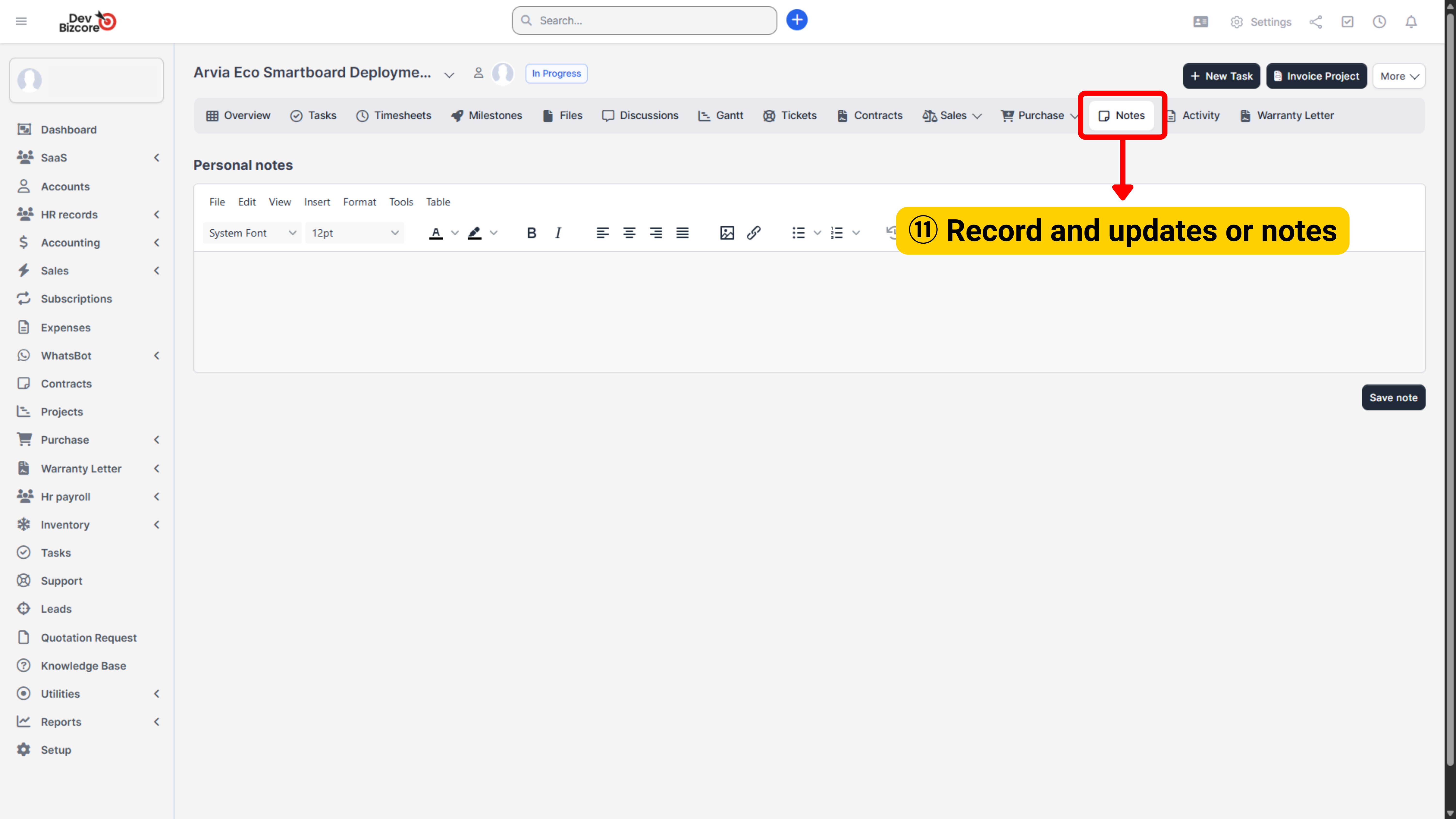
Task: Open the 12pt font size dropdown
Action: coord(354,233)
